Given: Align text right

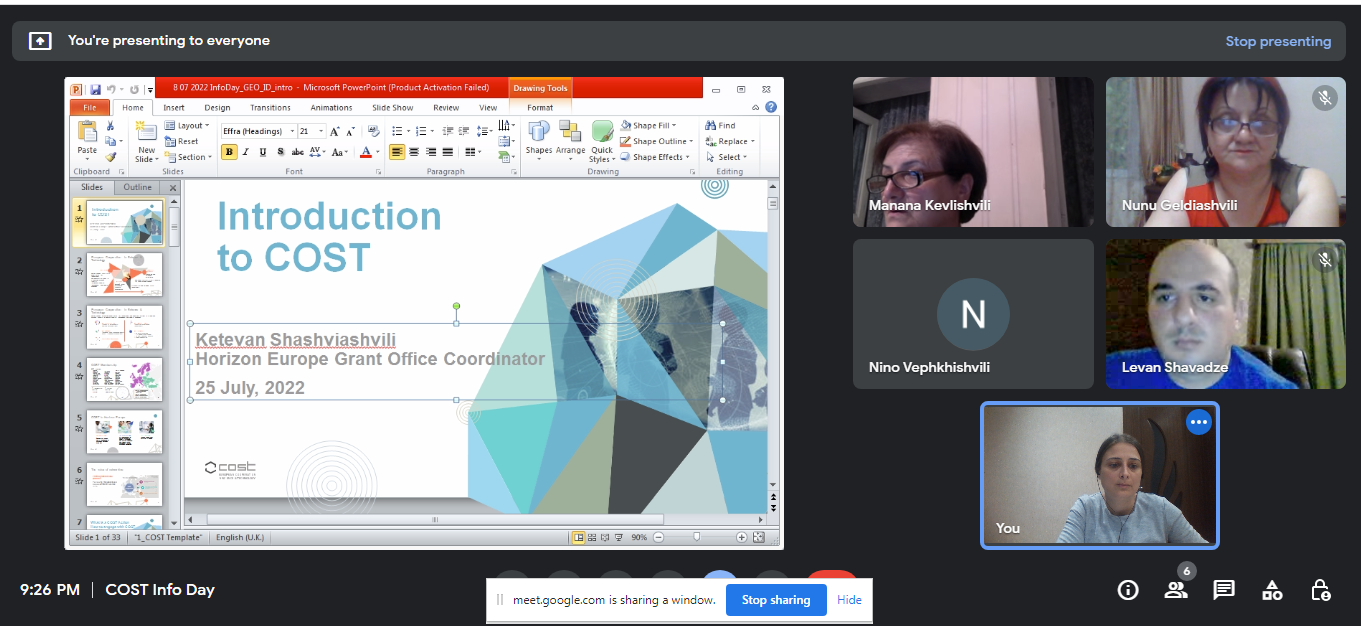Looking at the screenshot, I should tap(431, 152).
